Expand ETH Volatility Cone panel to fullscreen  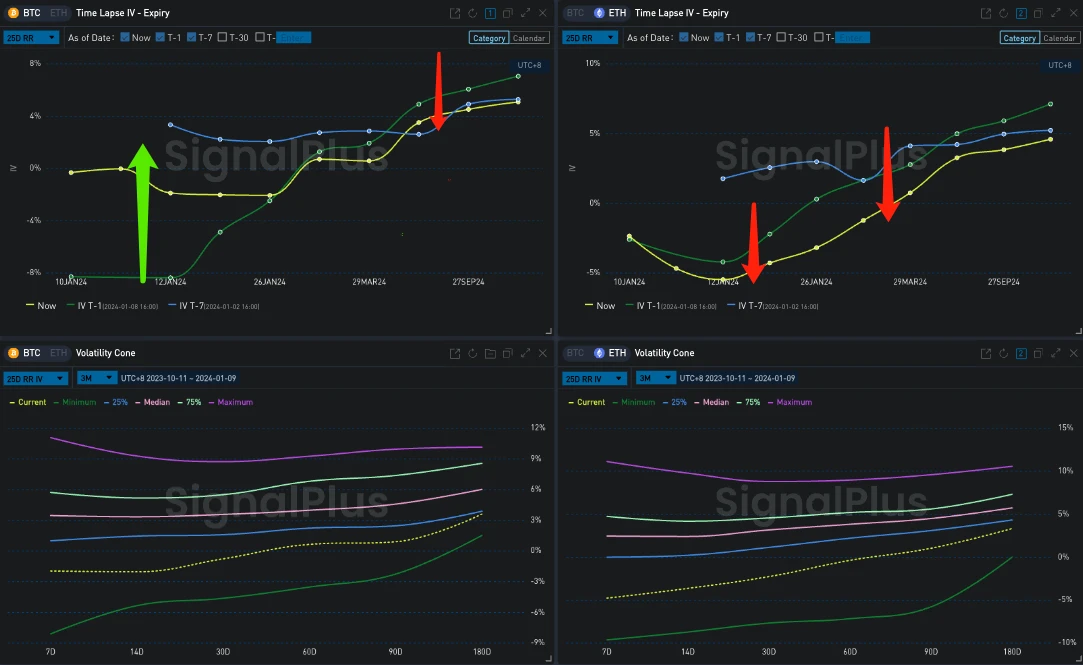(x=1056, y=353)
